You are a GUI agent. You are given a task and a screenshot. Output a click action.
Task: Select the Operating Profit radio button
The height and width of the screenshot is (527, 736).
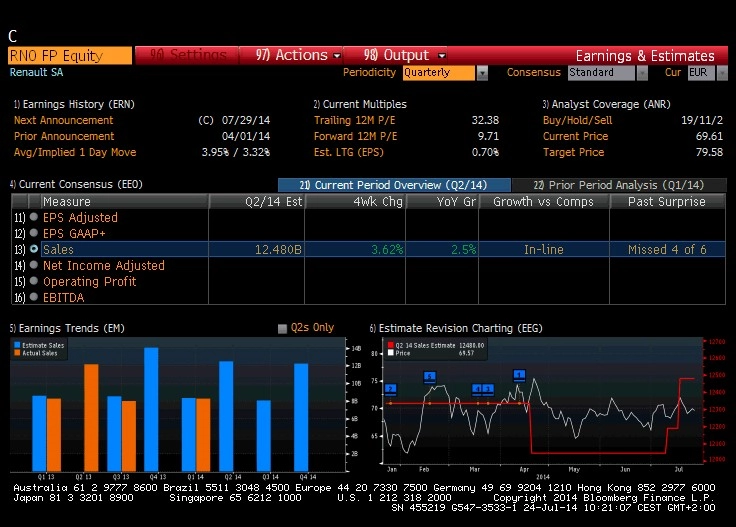tap(34, 281)
